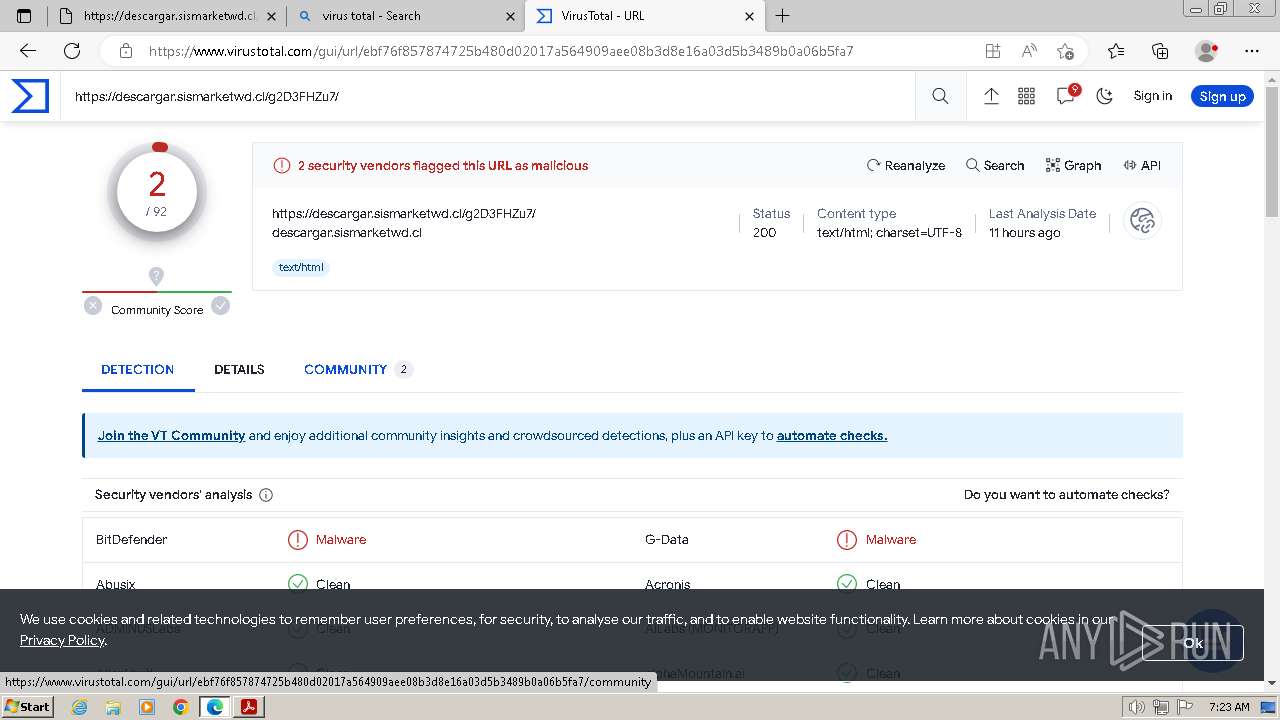This screenshot has height=720, width=1280.
Task: Click the taskbar clock showing 7:23 AM
Action: pyautogui.click(x=1229, y=707)
